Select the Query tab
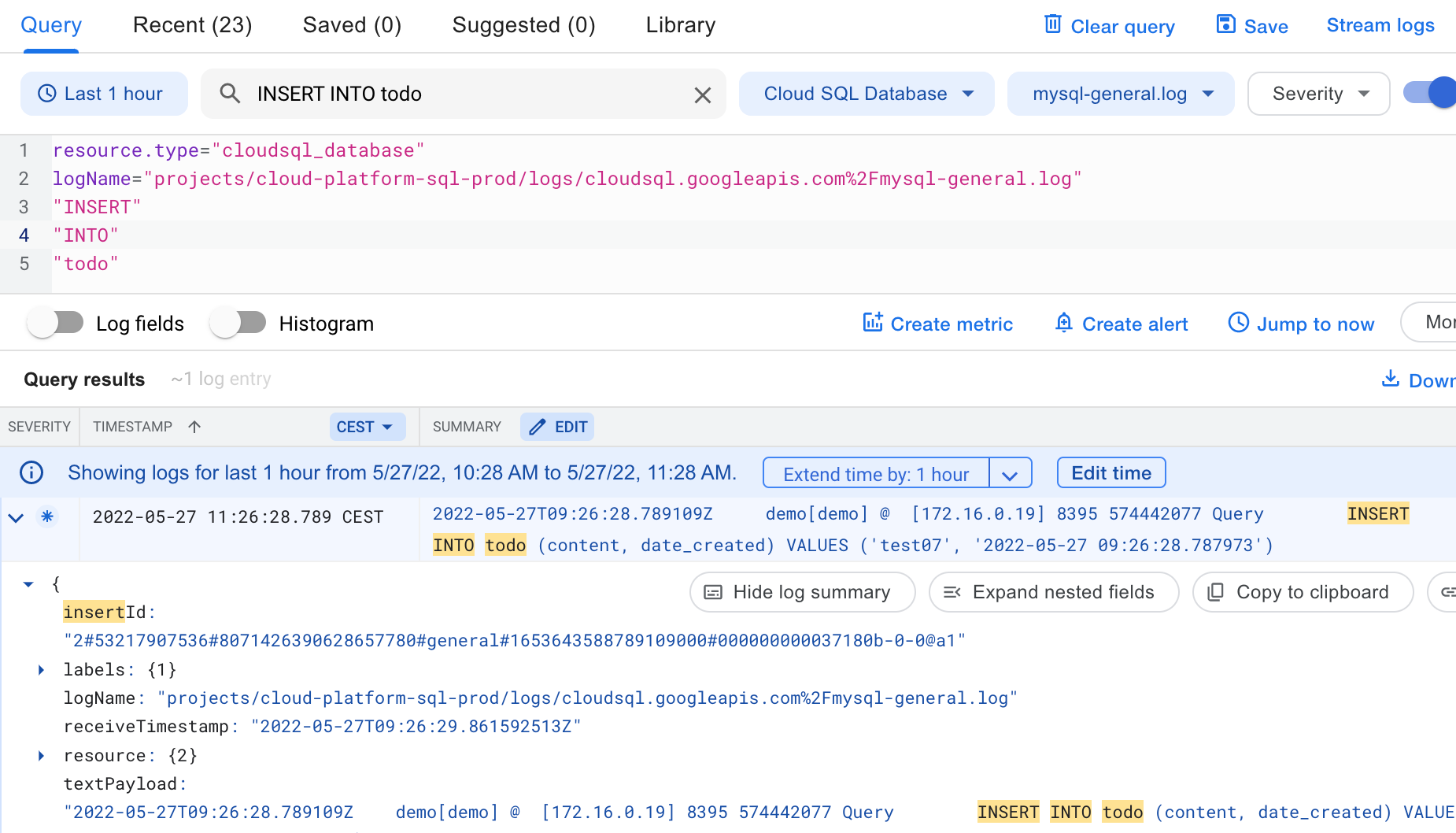This screenshot has width=1456, height=833. [51, 25]
